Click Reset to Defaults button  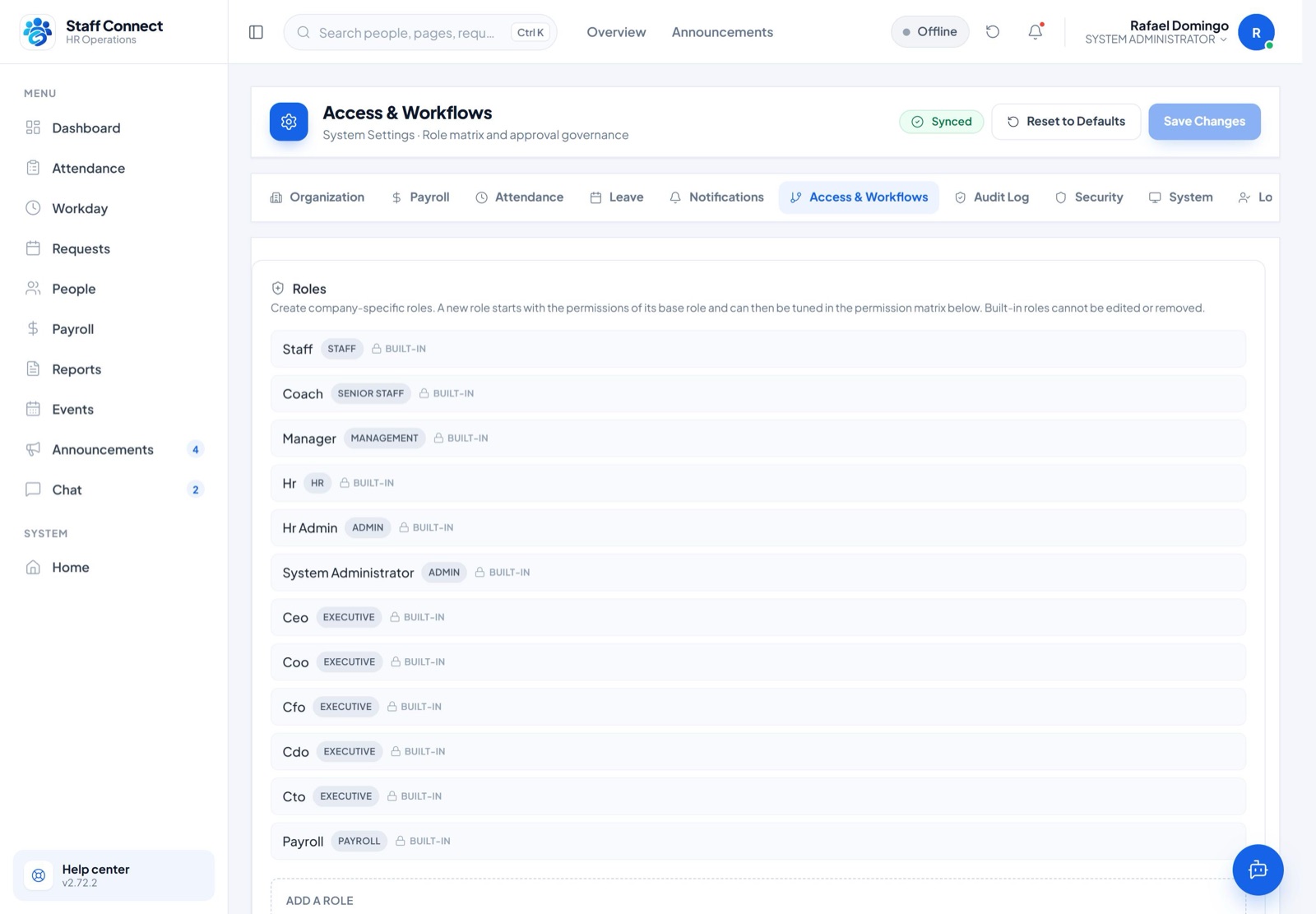click(1066, 122)
